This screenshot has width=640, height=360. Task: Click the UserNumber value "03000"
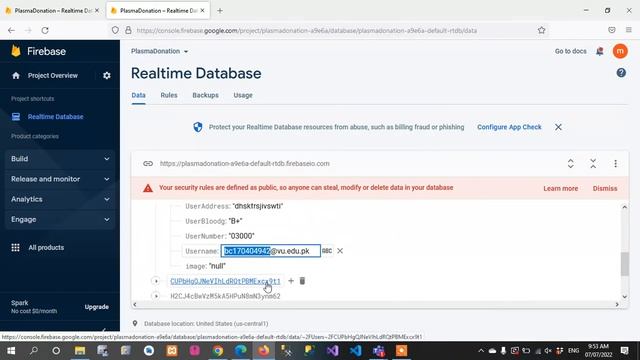(242, 236)
